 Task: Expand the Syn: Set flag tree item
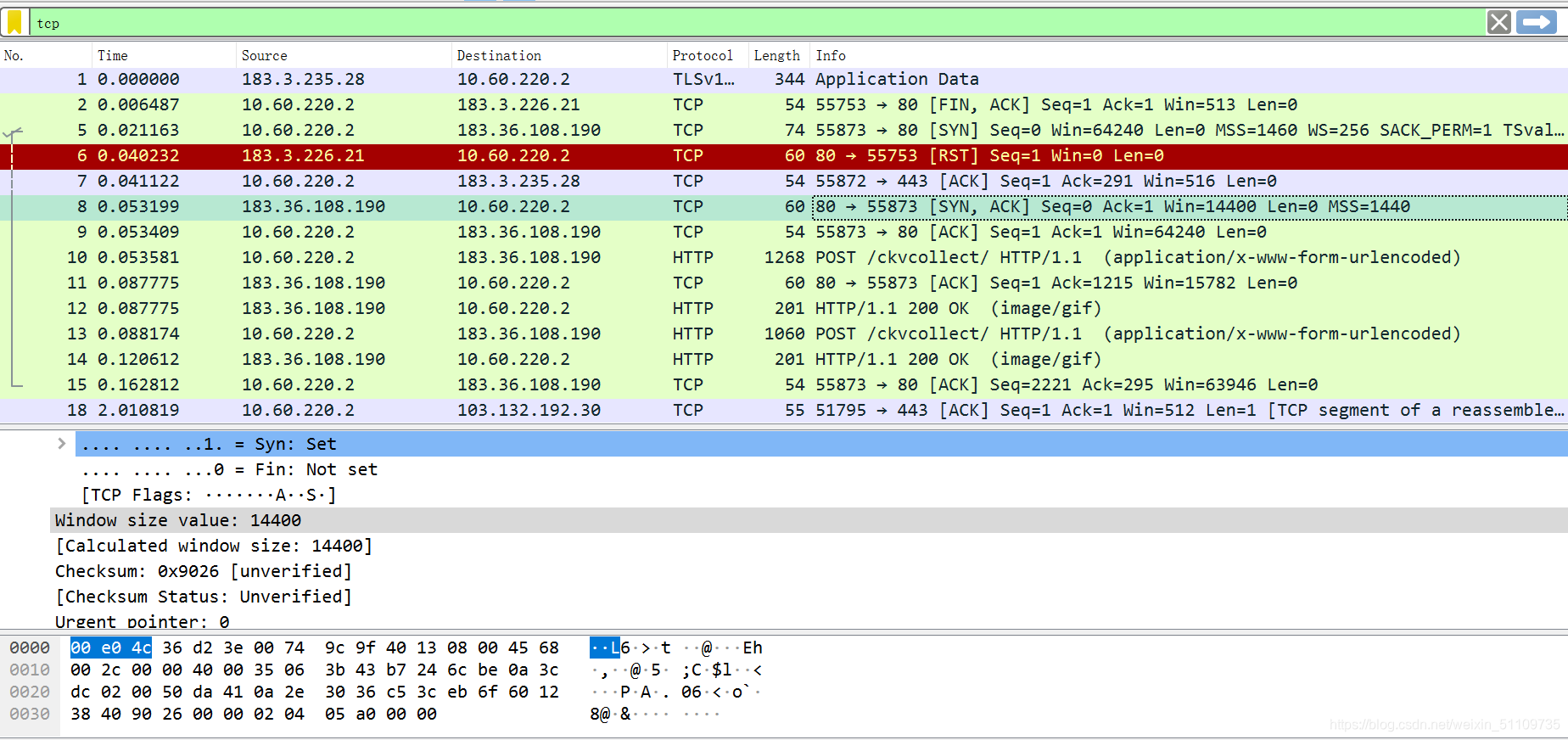click(x=61, y=443)
